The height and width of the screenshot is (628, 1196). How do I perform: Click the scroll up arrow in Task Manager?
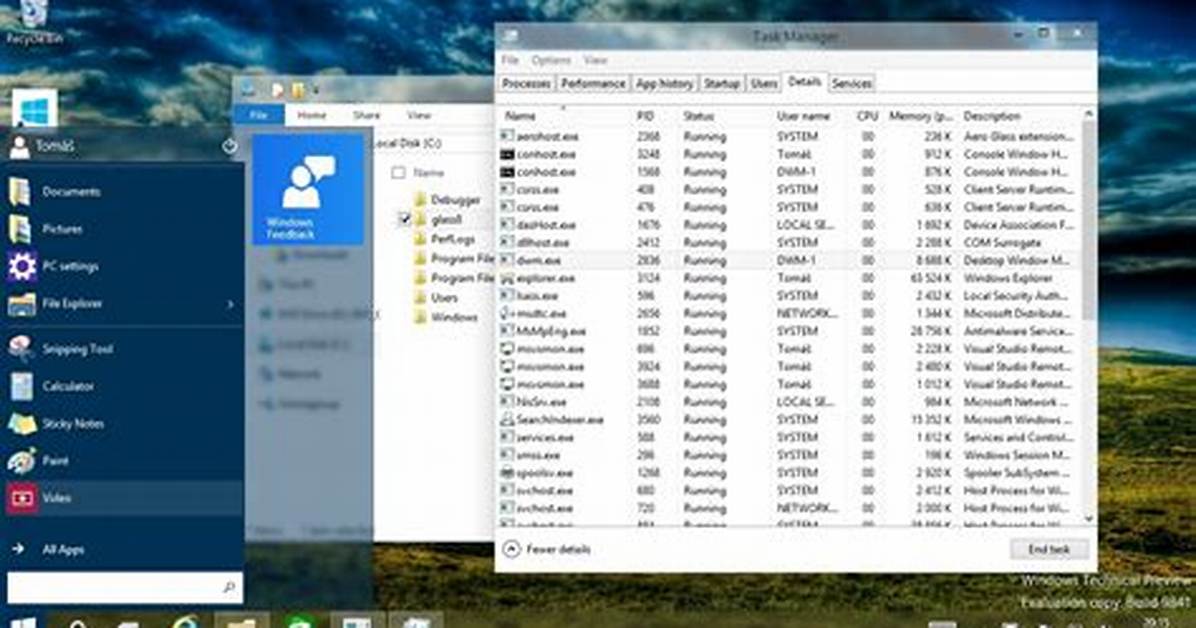click(x=1088, y=114)
